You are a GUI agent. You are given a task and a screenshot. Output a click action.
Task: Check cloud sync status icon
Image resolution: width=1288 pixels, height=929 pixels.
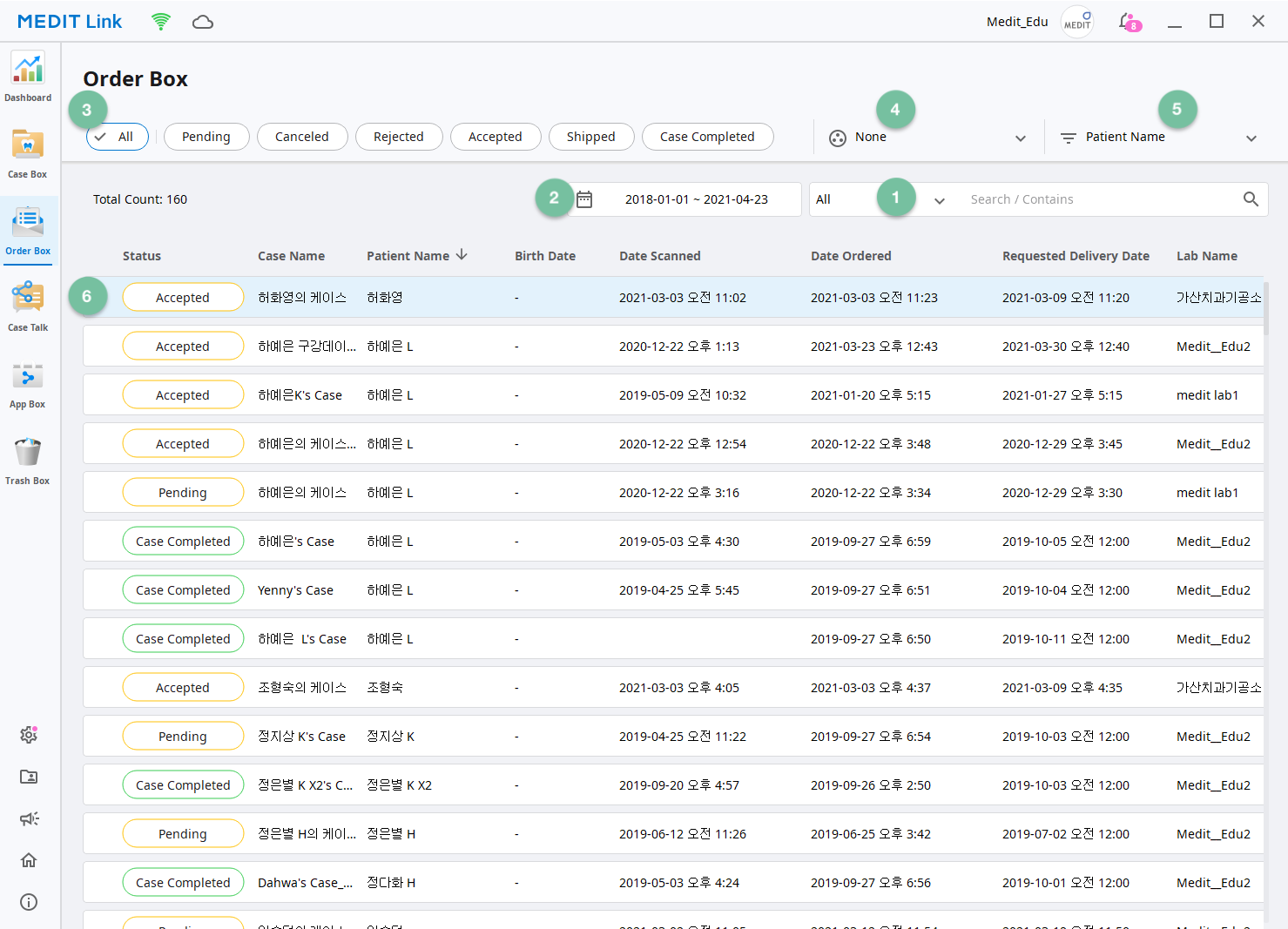pos(203,22)
